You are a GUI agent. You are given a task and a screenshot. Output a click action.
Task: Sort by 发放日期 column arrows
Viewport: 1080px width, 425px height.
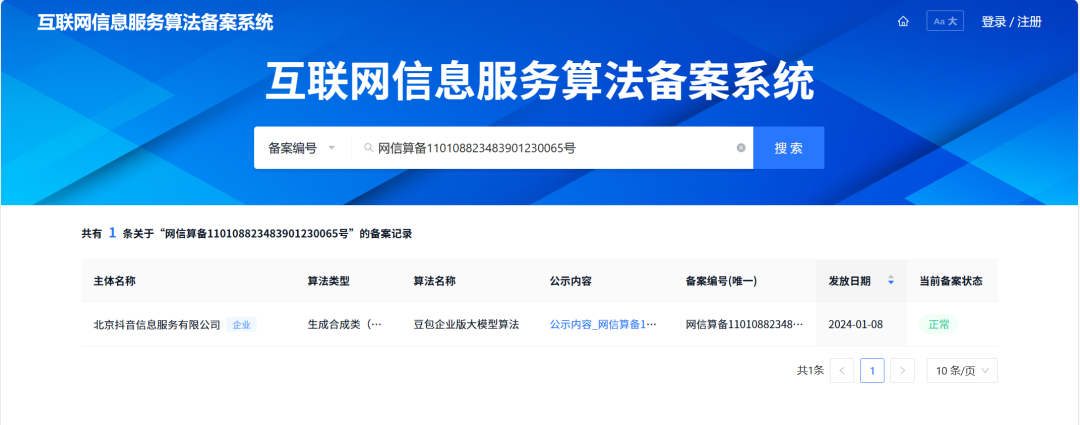[891, 280]
